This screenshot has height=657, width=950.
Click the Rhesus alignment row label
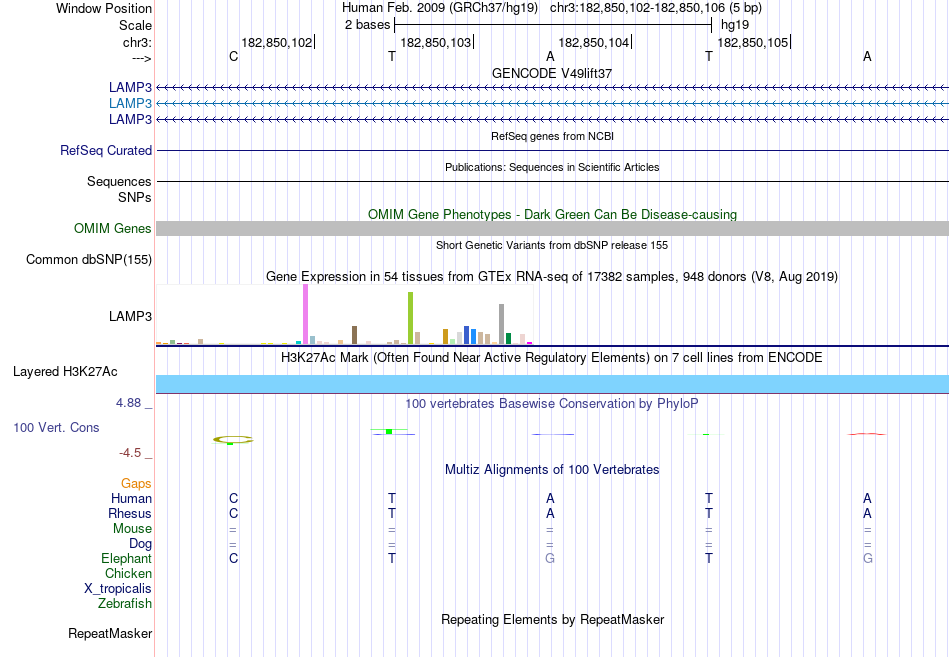130,514
